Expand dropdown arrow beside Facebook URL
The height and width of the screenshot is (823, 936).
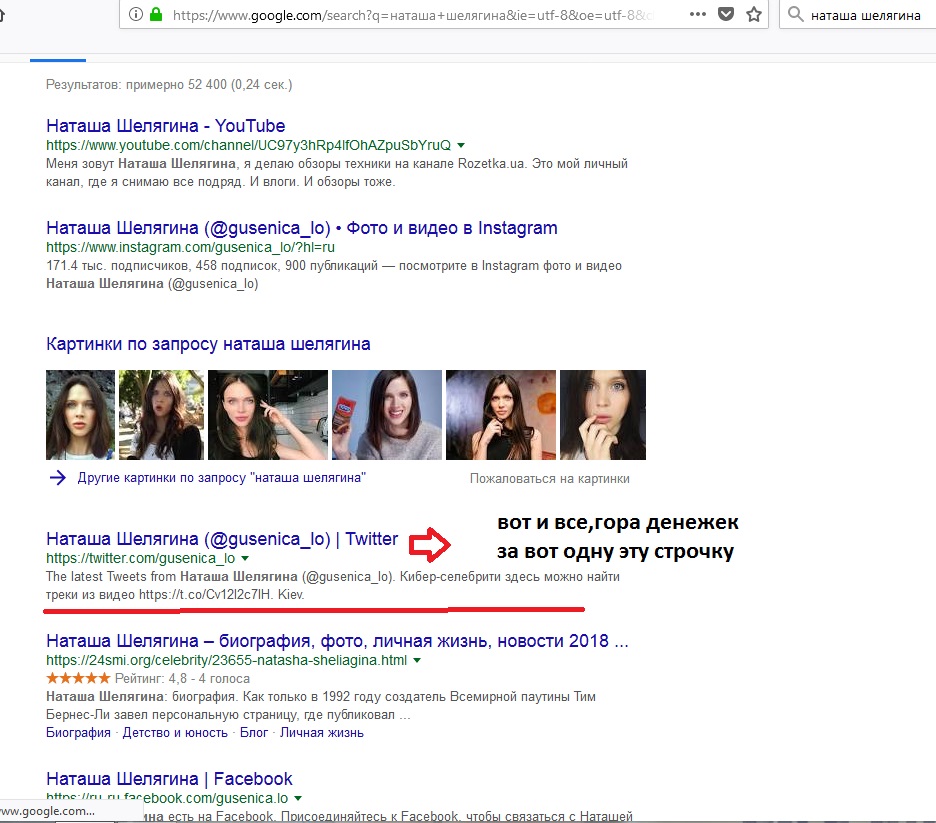[298, 799]
